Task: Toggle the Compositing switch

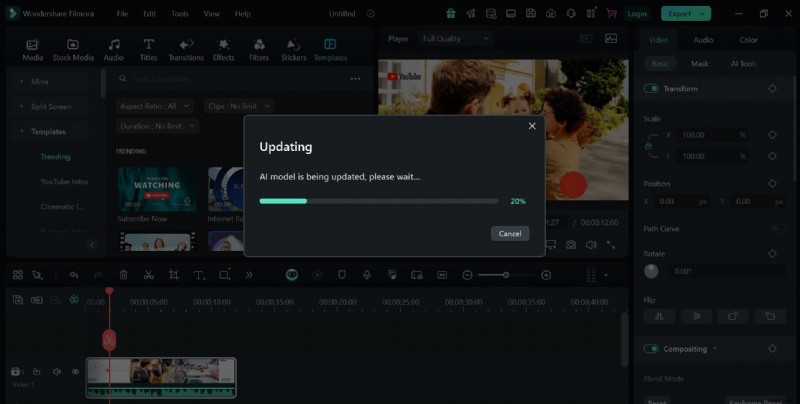Action: click(652, 349)
